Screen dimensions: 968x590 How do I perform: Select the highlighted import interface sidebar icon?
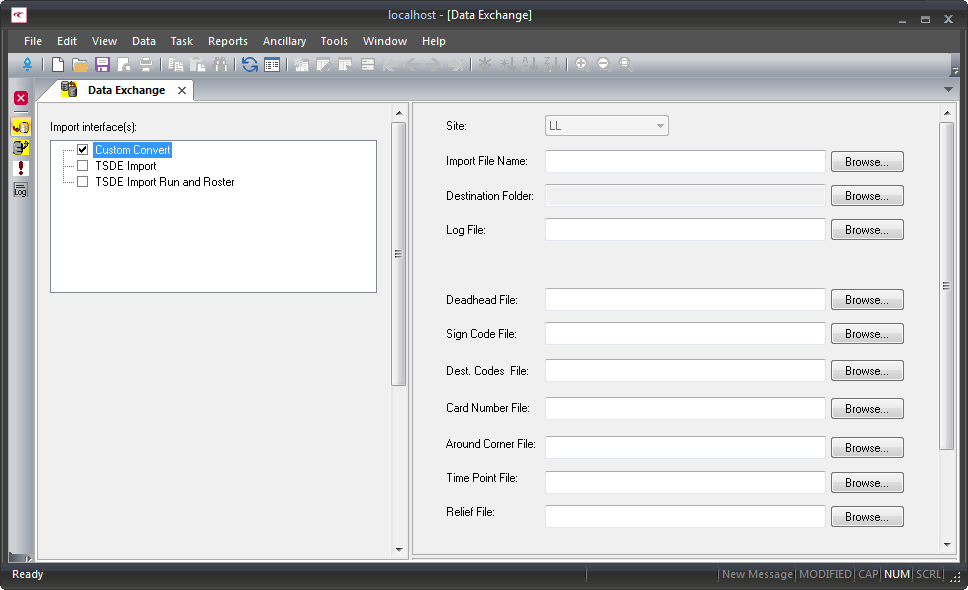[19, 126]
